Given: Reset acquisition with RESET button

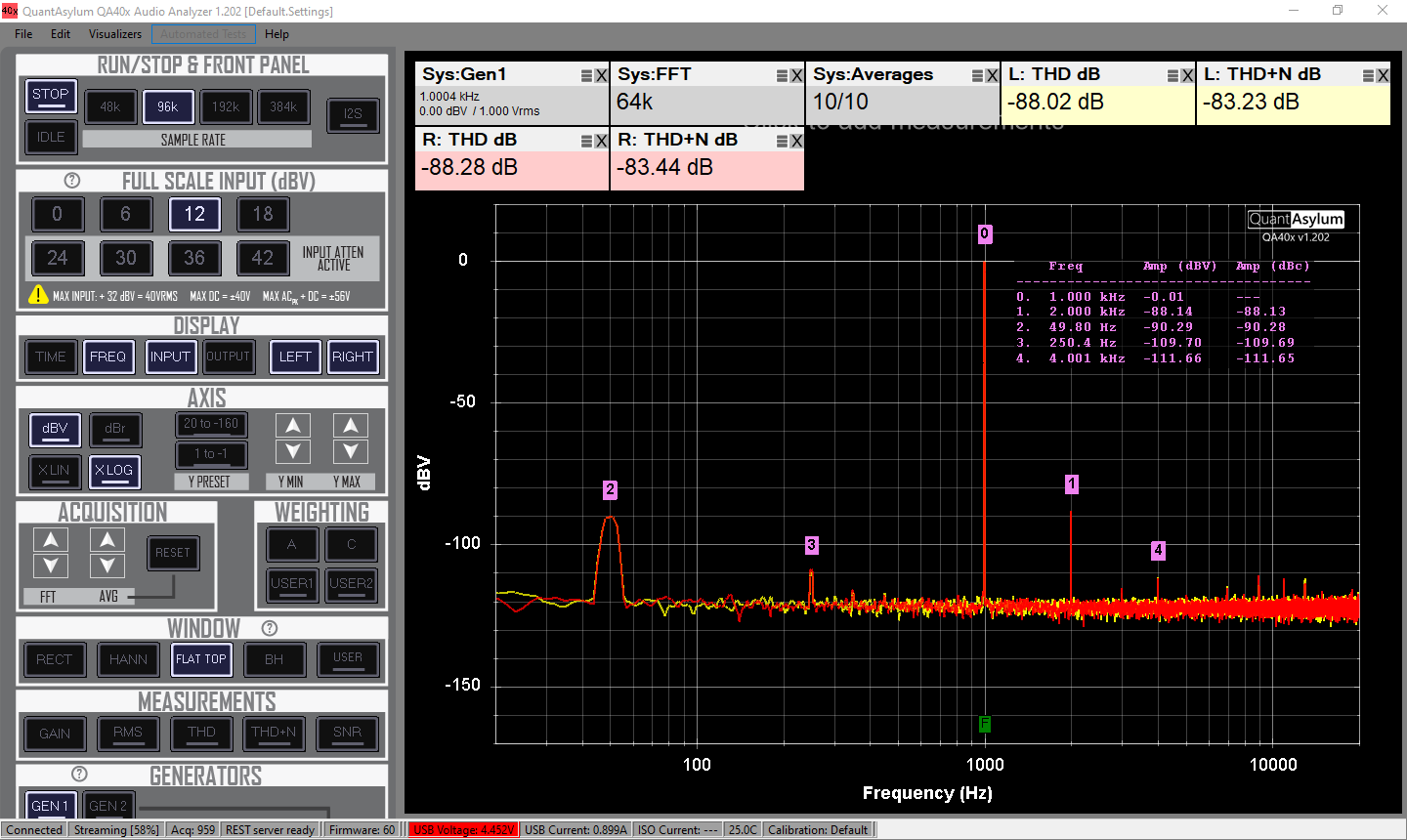Looking at the screenshot, I should click(173, 553).
